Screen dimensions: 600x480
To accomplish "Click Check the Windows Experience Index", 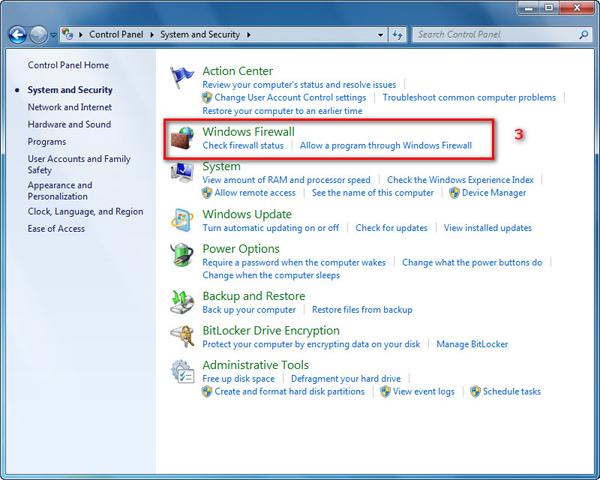I will (x=460, y=180).
